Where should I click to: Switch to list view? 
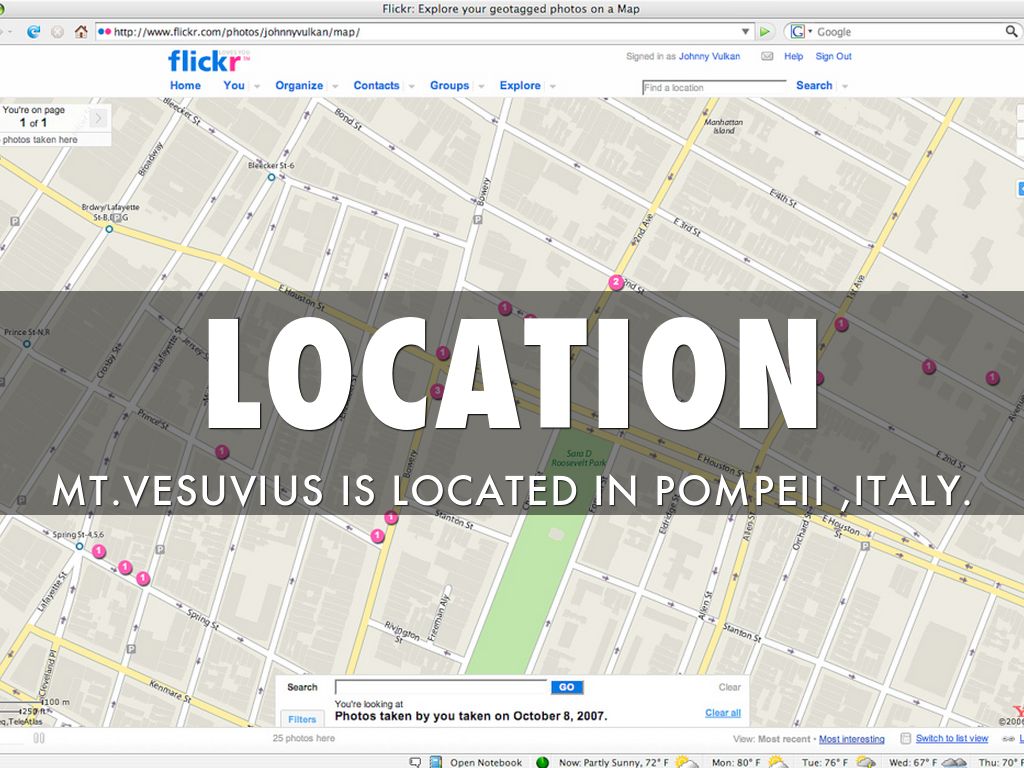coord(951,739)
